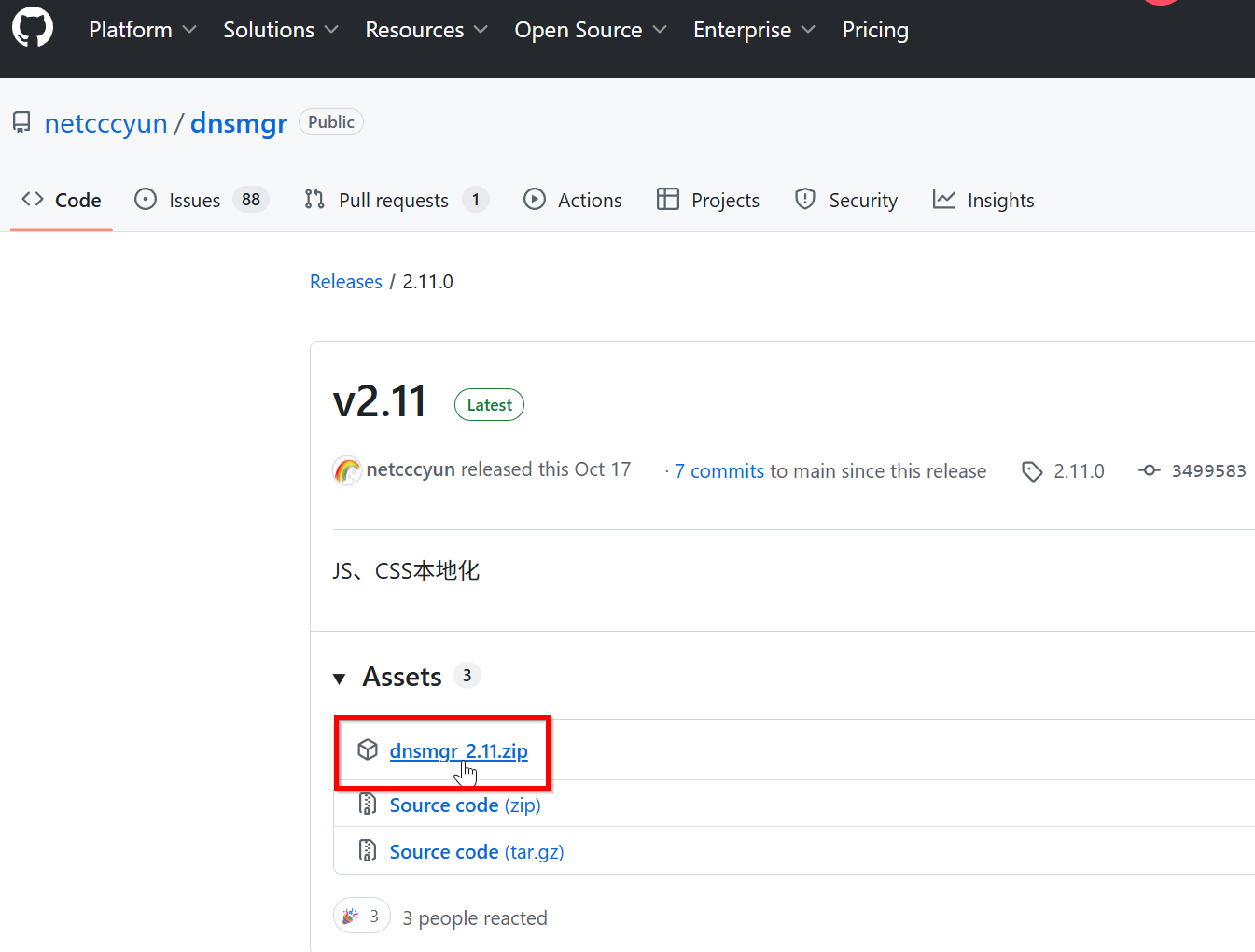Viewport: 1255px width, 952px height.
Task: Download Source code (zip)
Action: (466, 805)
